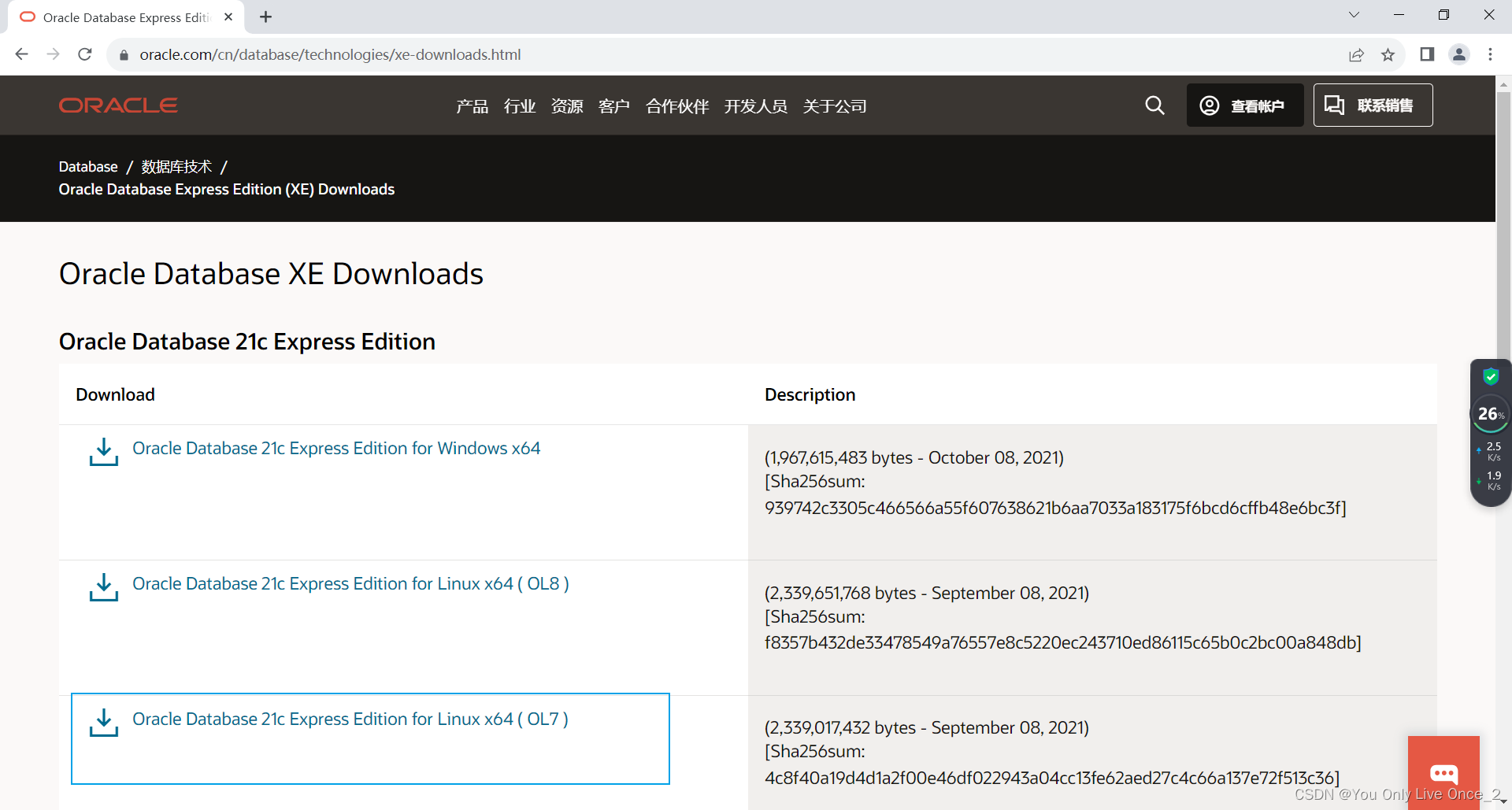Open 行业 menu
1512x810 pixels.
520,106
